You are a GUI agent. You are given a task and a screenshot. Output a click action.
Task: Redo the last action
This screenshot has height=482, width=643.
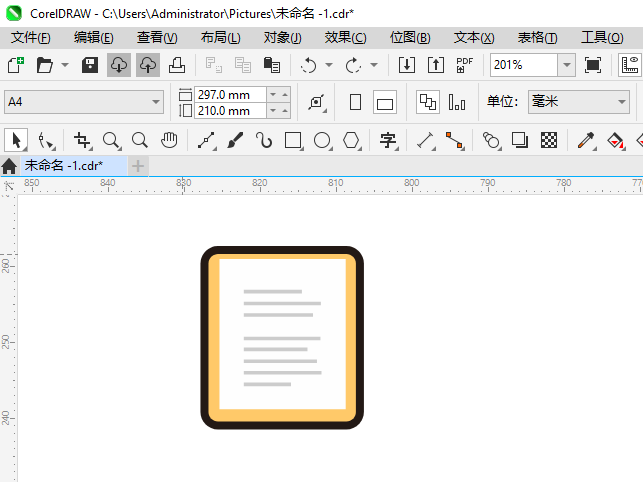pyautogui.click(x=353, y=65)
